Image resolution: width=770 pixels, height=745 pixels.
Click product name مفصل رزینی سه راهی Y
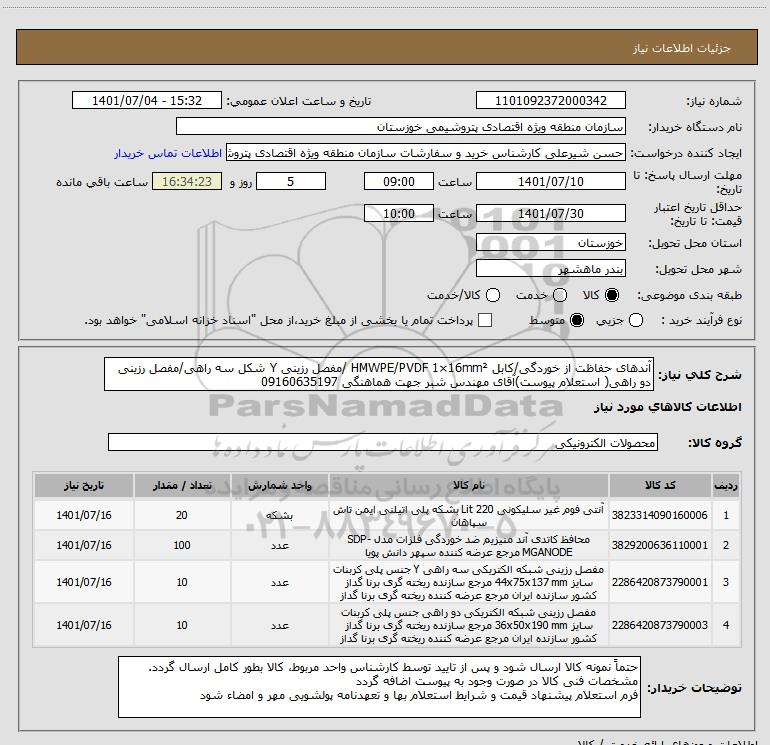point(468,582)
